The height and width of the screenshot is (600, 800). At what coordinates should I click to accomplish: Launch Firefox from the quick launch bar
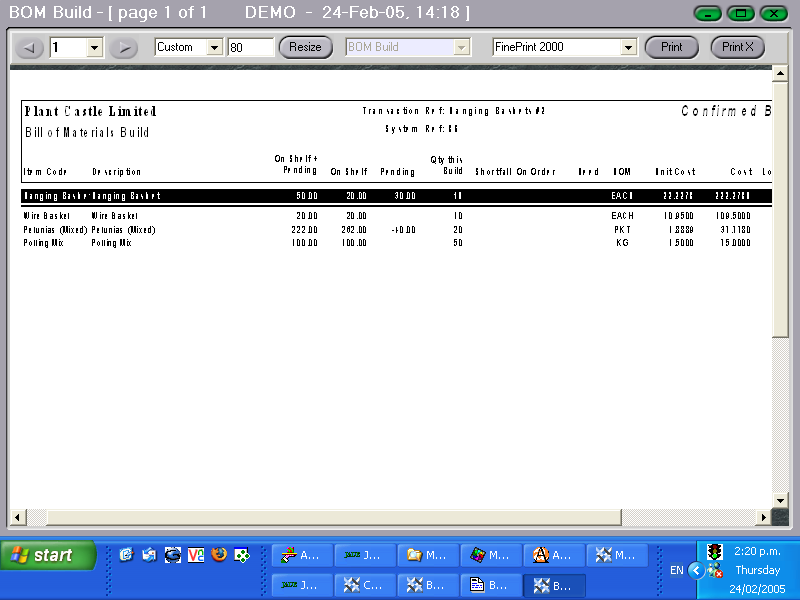tap(218, 555)
